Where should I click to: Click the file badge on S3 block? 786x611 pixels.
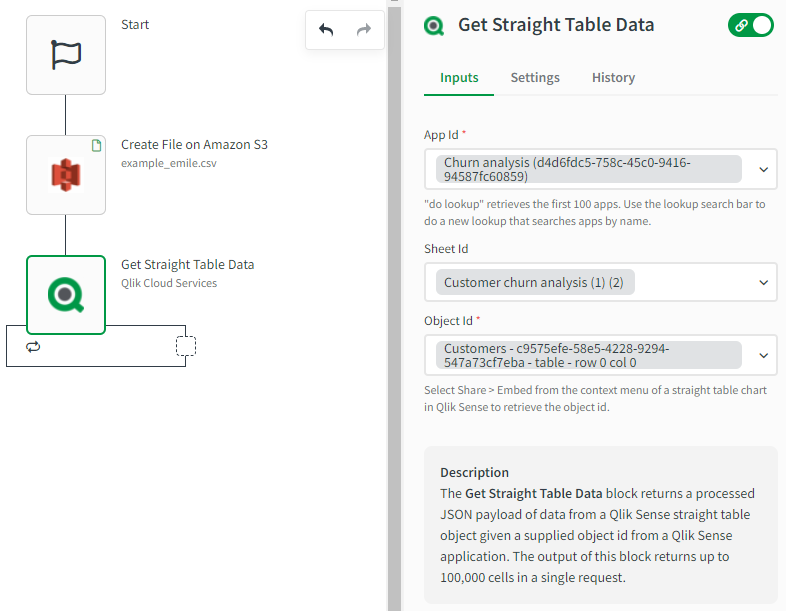[x=96, y=146]
